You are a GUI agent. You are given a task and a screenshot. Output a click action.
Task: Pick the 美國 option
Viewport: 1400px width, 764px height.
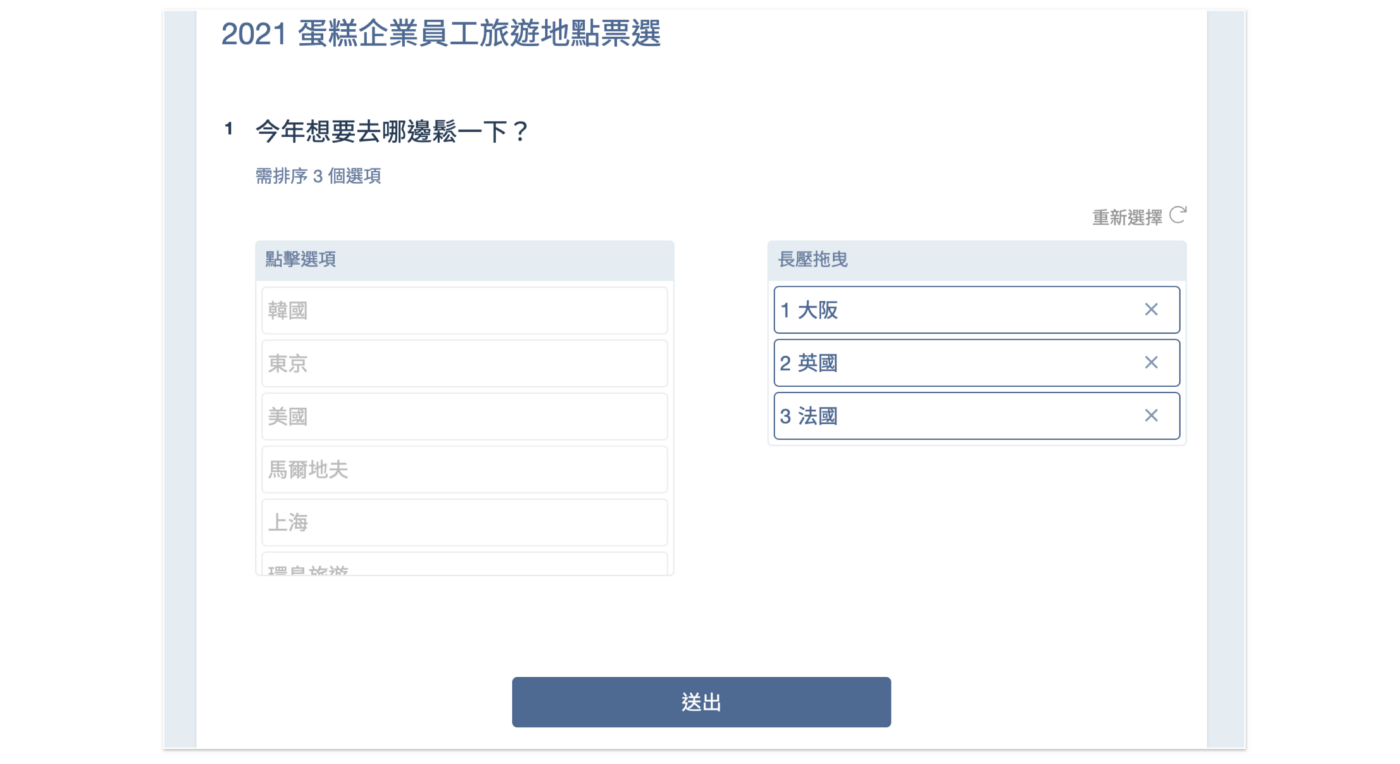point(464,417)
